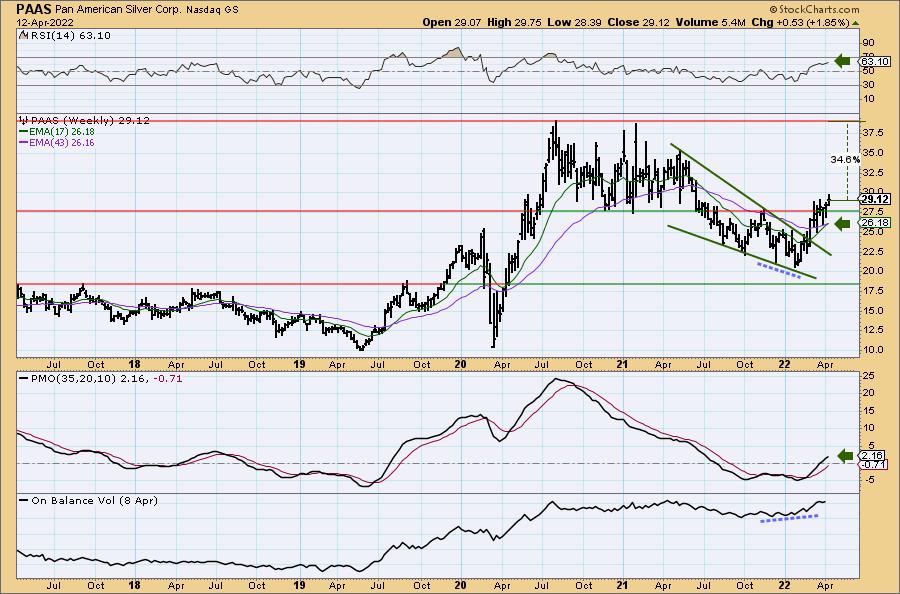Image resolution: width=900 pixels, height=594 pixels.
Task: Click the 34.6% upside target label
Action: click(x=844, y=160)
